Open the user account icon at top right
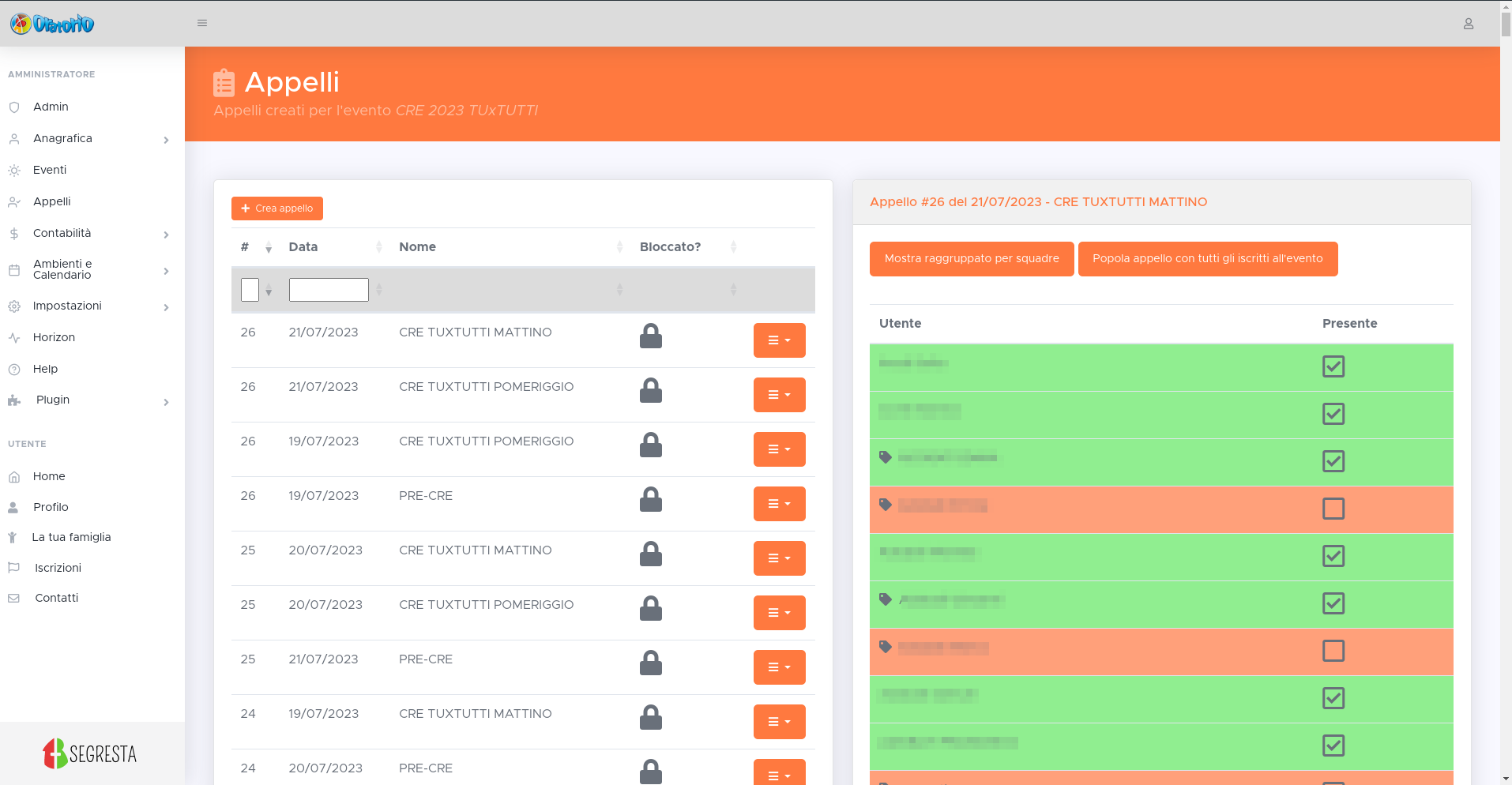 [x=1468, y=24]
